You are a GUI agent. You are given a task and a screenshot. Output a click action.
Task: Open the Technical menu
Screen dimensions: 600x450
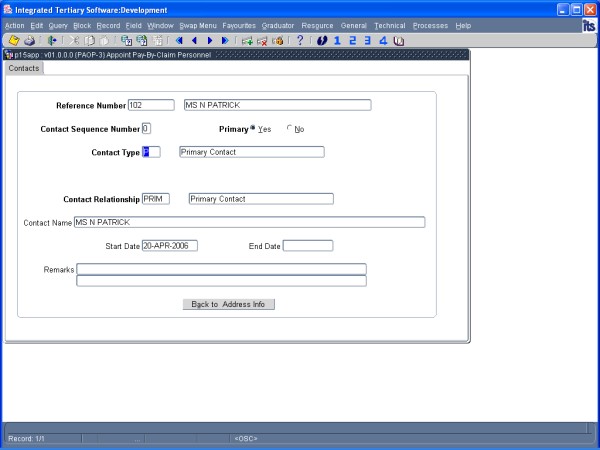coord(390,26)
